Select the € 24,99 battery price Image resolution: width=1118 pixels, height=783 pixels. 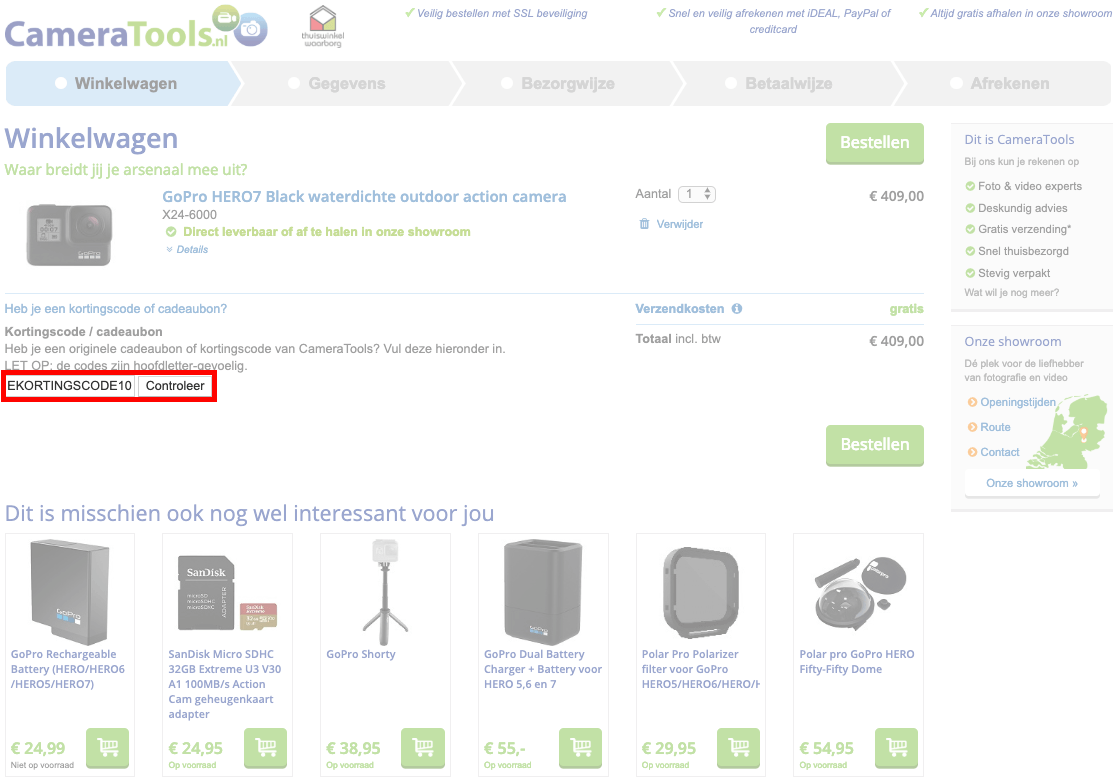[38, 748]
